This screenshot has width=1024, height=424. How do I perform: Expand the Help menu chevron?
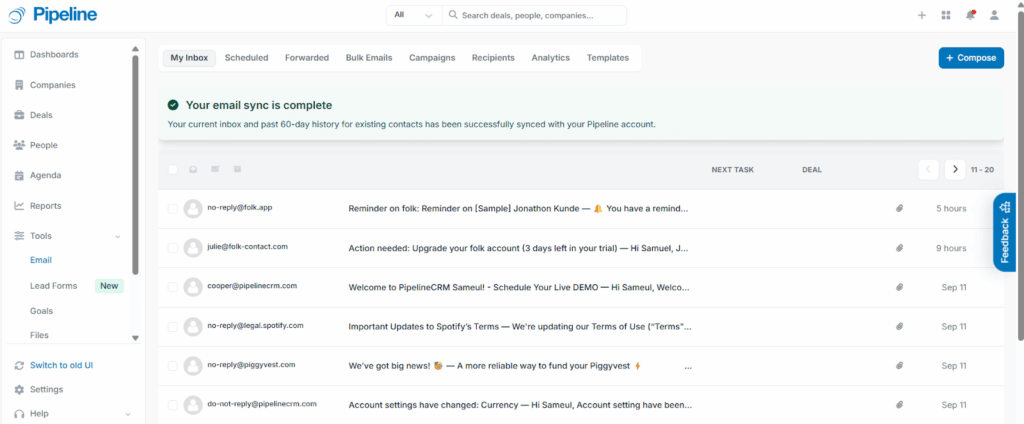127,414
